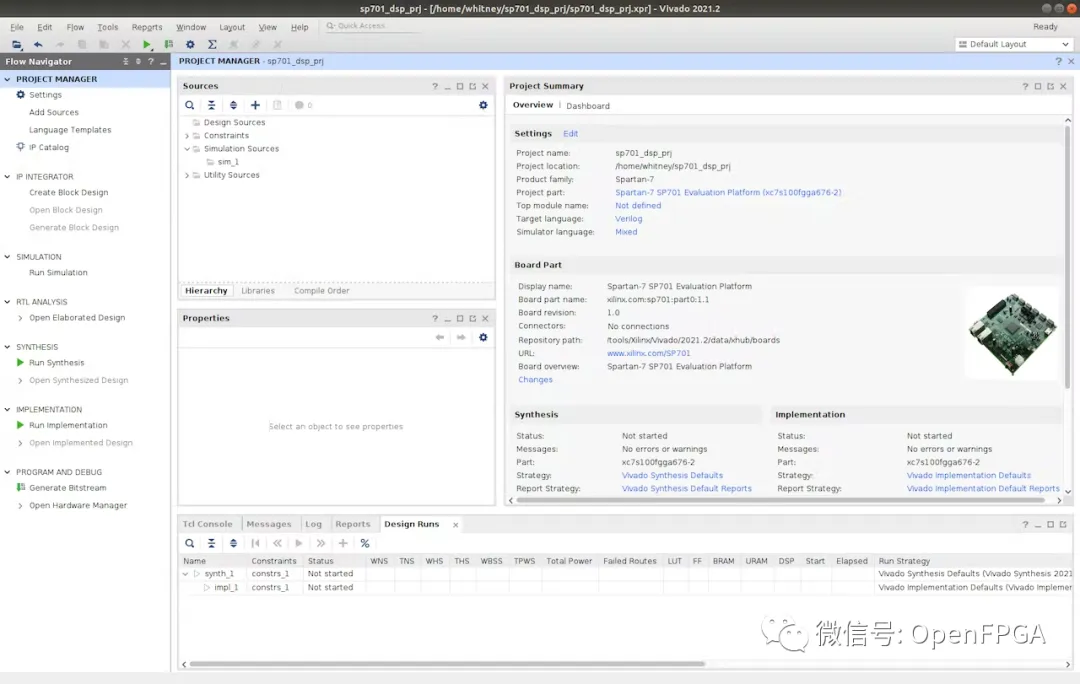Switch to Compile Order tab
Viewport: 1080px width, 684px height.
pos(322,291)
